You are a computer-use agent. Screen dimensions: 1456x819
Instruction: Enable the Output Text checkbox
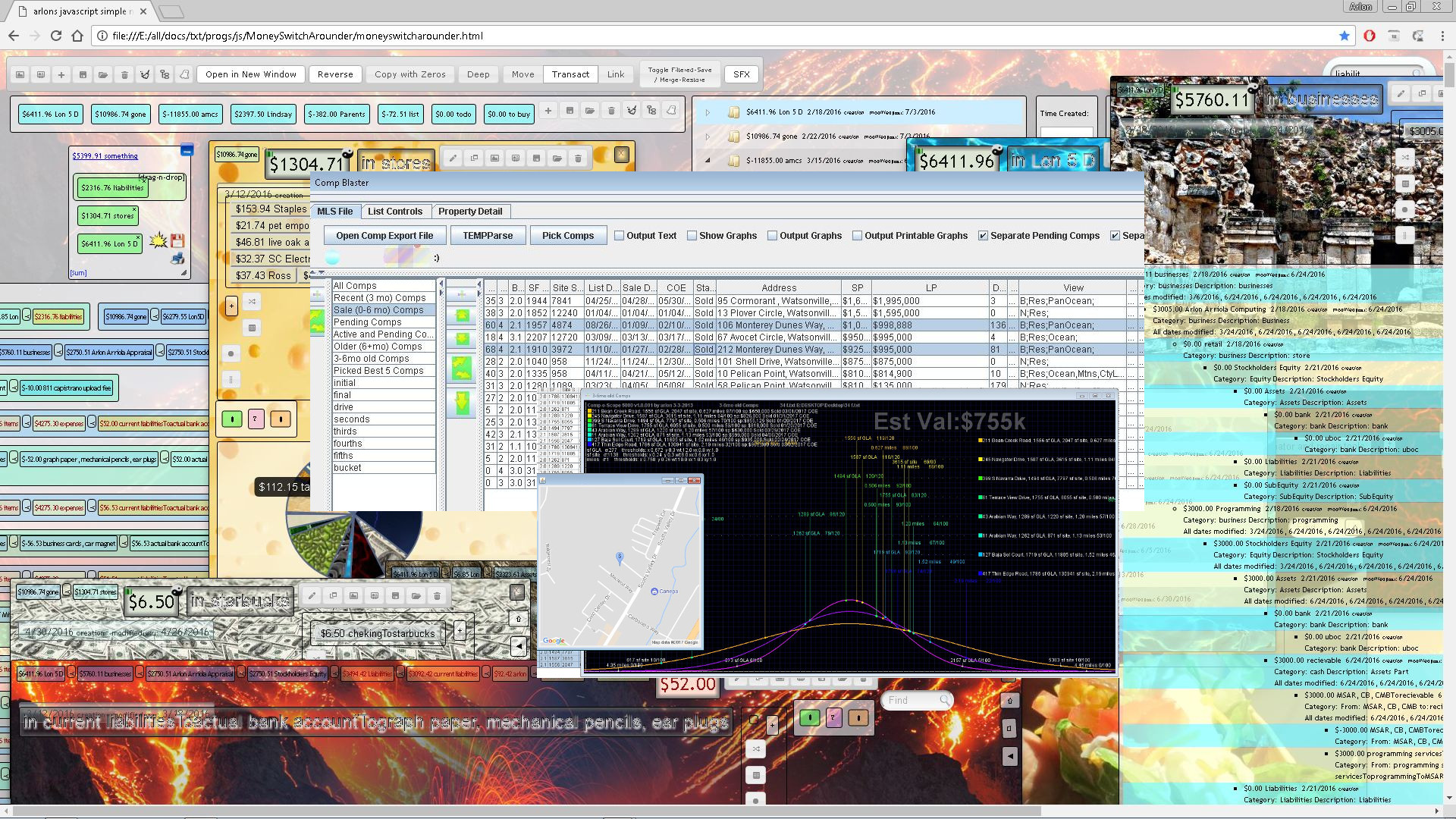620,236
